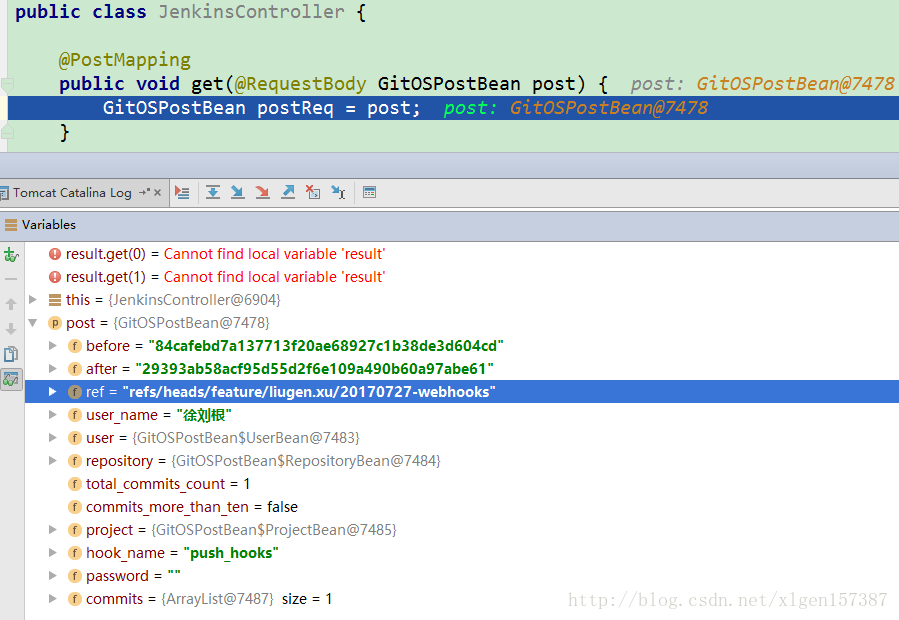
Task: Select the result.get(0) watch error entry
Action: [x=224, y=254]
